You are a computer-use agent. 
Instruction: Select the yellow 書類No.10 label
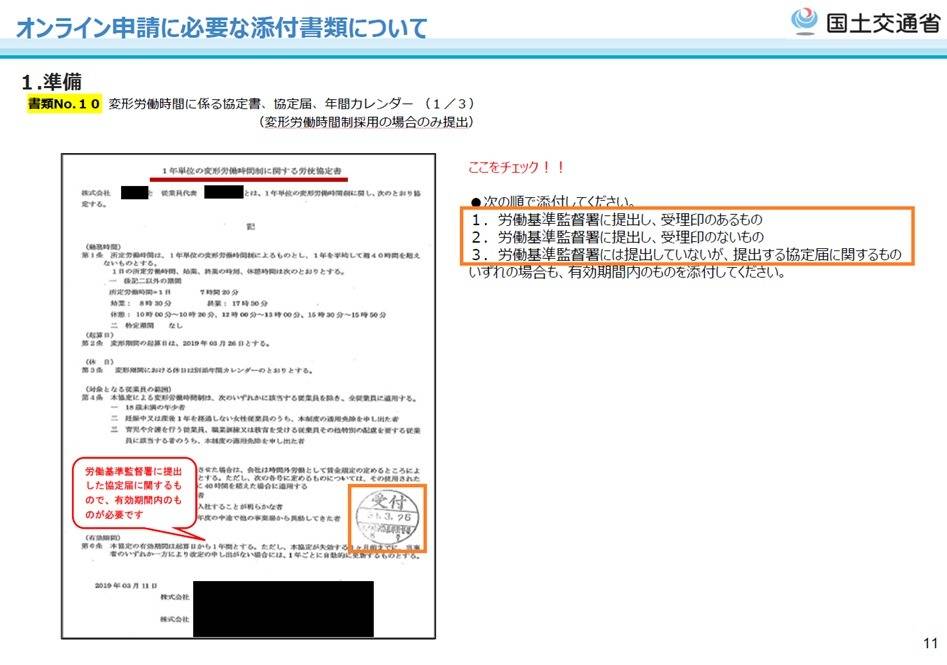pyautogui.click(x=64, y=103)
